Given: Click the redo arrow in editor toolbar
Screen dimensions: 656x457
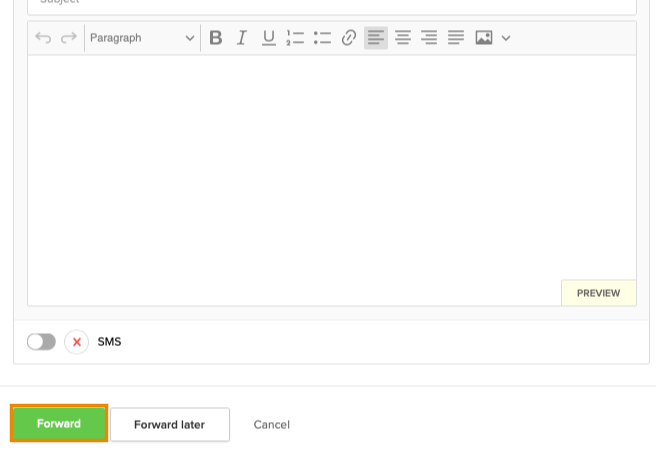Looking at the screenshot, I should (69, 38).
